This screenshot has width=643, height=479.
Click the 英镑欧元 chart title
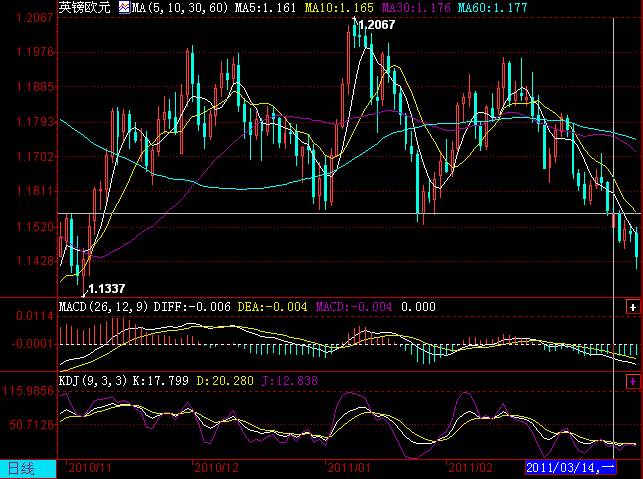tap(84, 7)
